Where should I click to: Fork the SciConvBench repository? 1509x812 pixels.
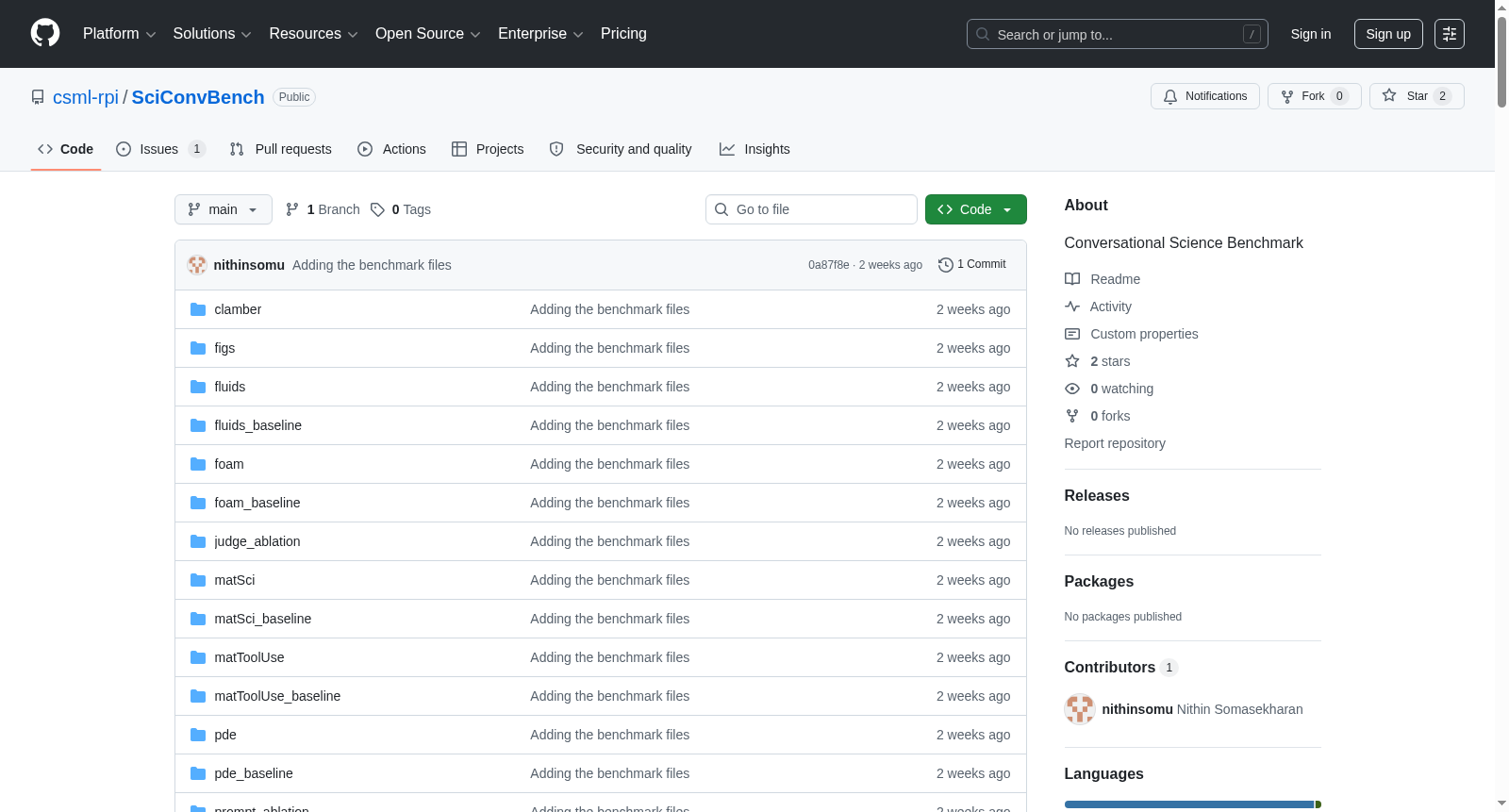[x=1314, y=96]
